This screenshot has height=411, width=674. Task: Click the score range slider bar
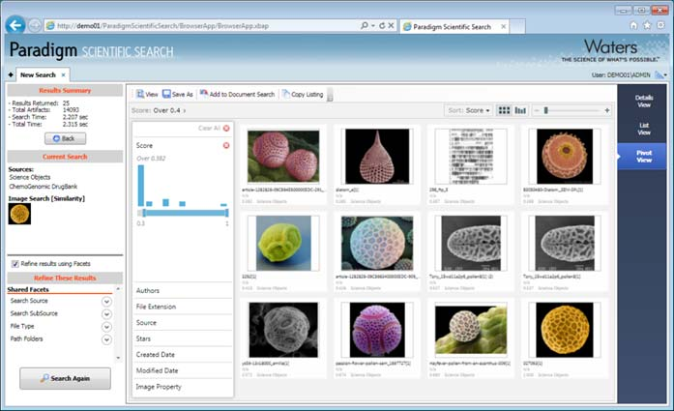(x=185, y=213)
